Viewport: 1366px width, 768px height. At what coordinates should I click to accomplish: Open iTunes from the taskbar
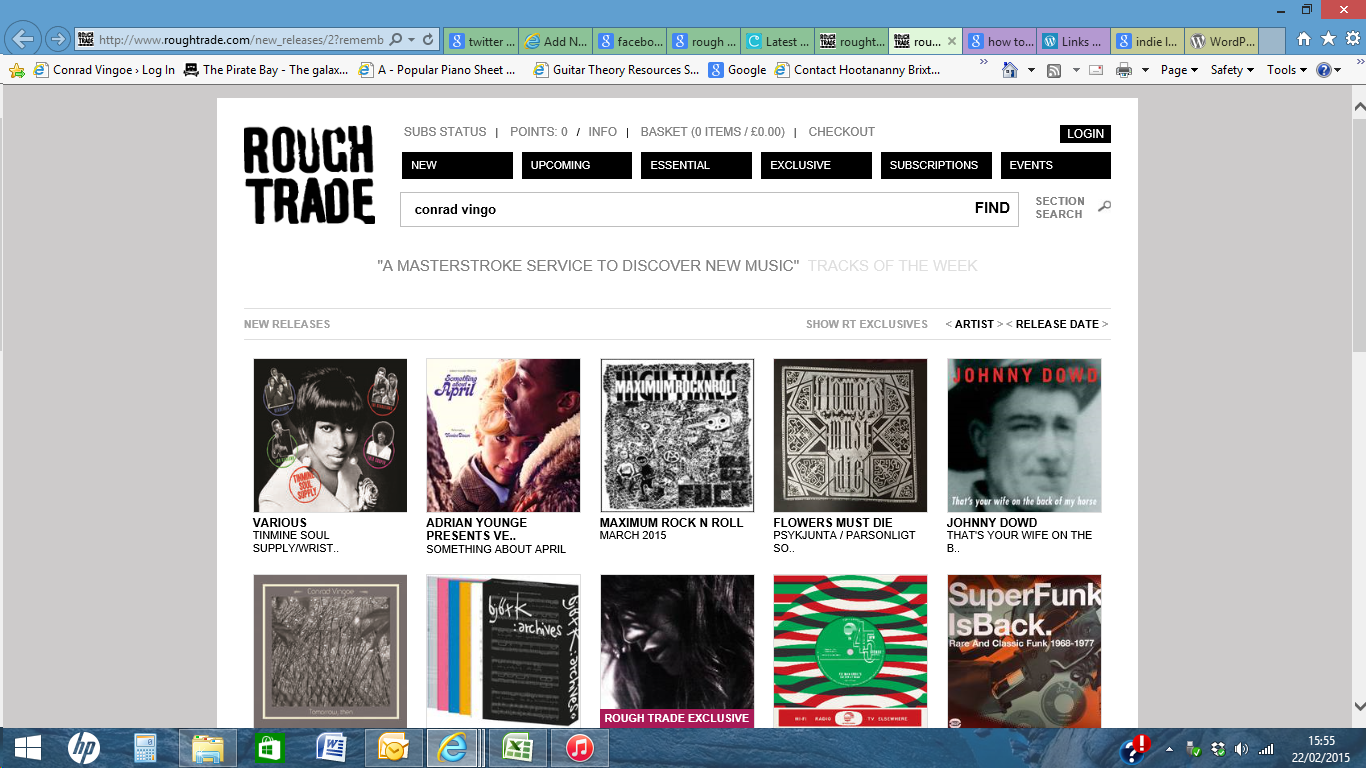point(580,748)
